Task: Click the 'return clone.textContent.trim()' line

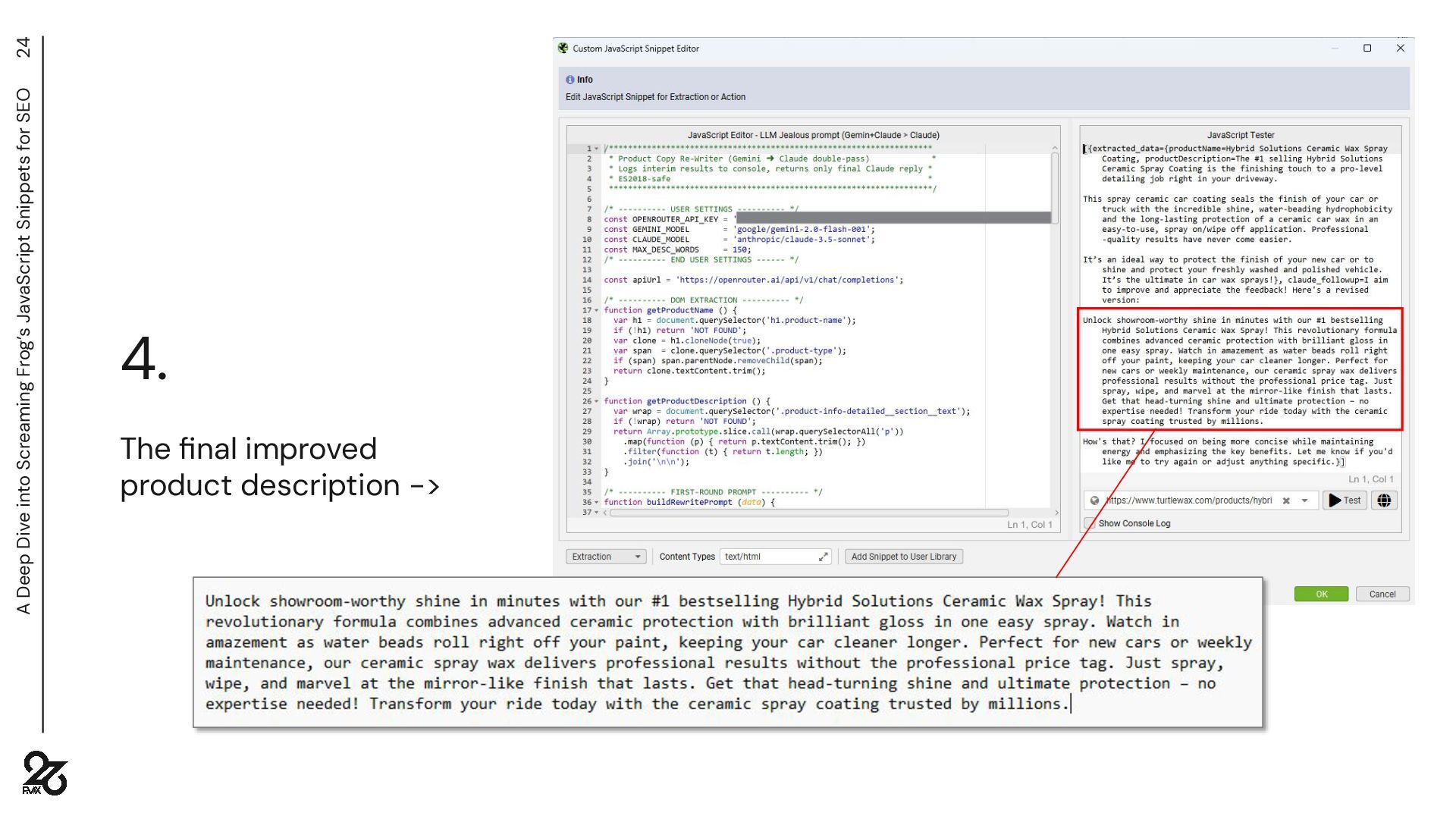Action: (x=689, y=371)
